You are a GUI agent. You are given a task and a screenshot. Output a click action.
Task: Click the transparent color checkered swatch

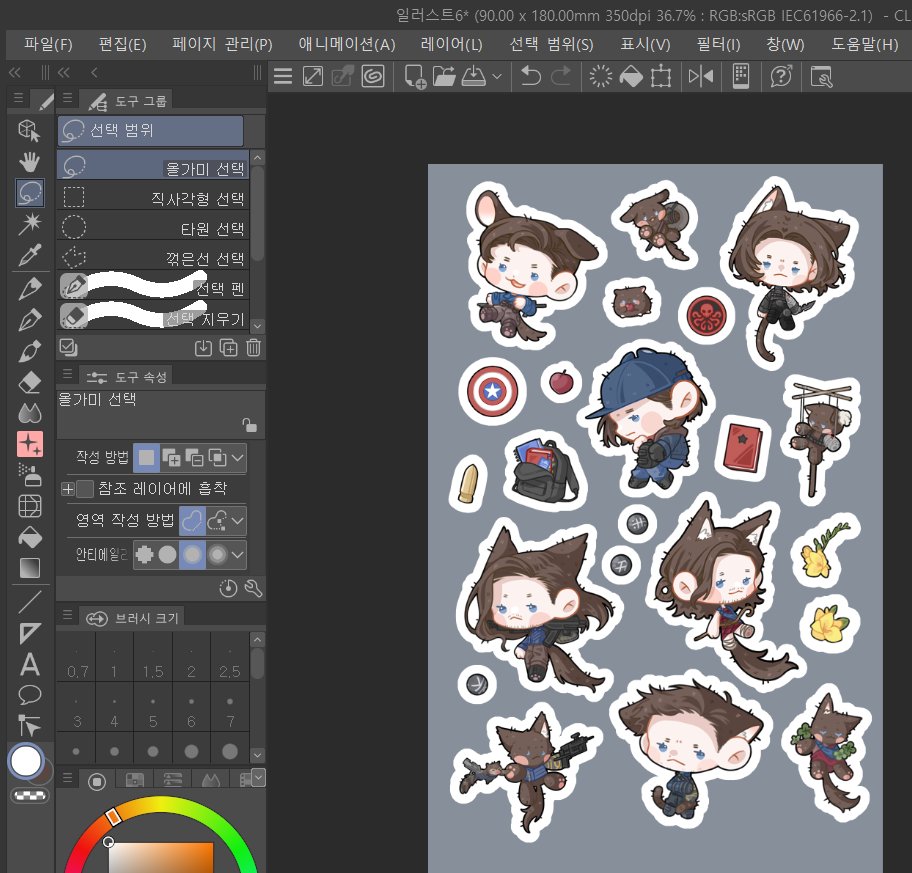[x=31, y=795]
